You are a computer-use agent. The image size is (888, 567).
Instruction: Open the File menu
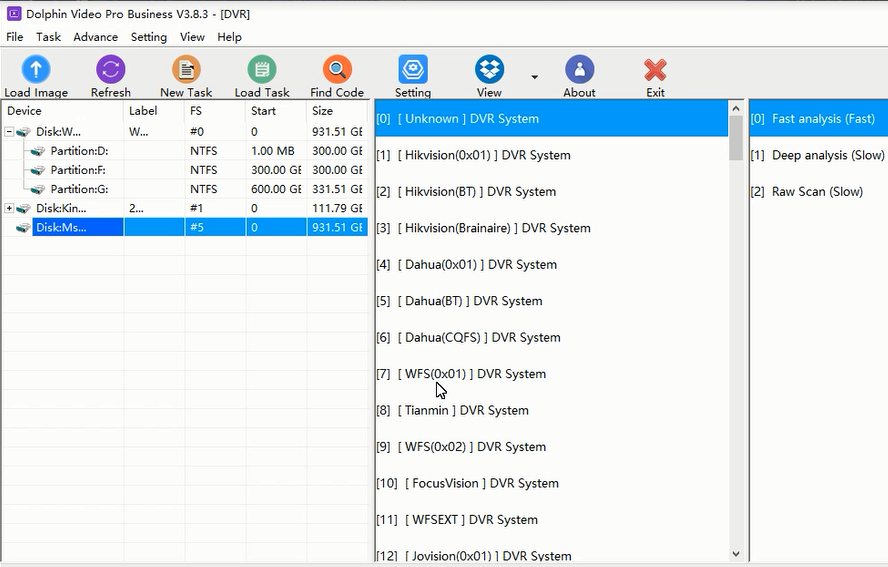[15, 37]
